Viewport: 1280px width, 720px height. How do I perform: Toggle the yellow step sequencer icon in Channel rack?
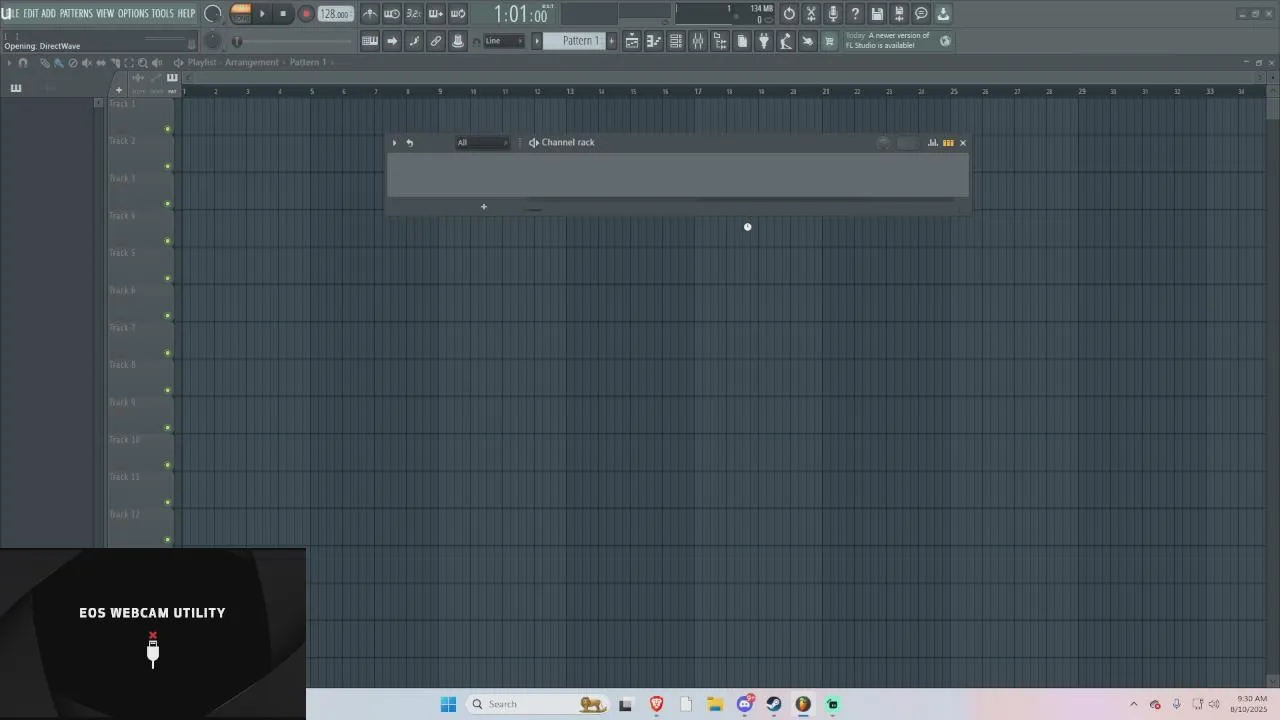click(948, 143)
